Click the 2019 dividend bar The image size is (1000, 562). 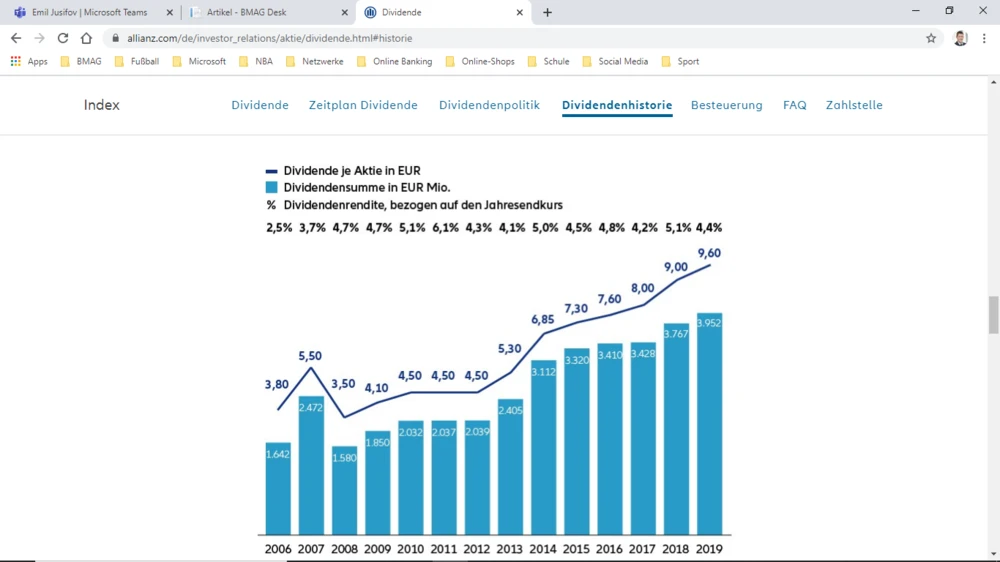pos(709,425)
